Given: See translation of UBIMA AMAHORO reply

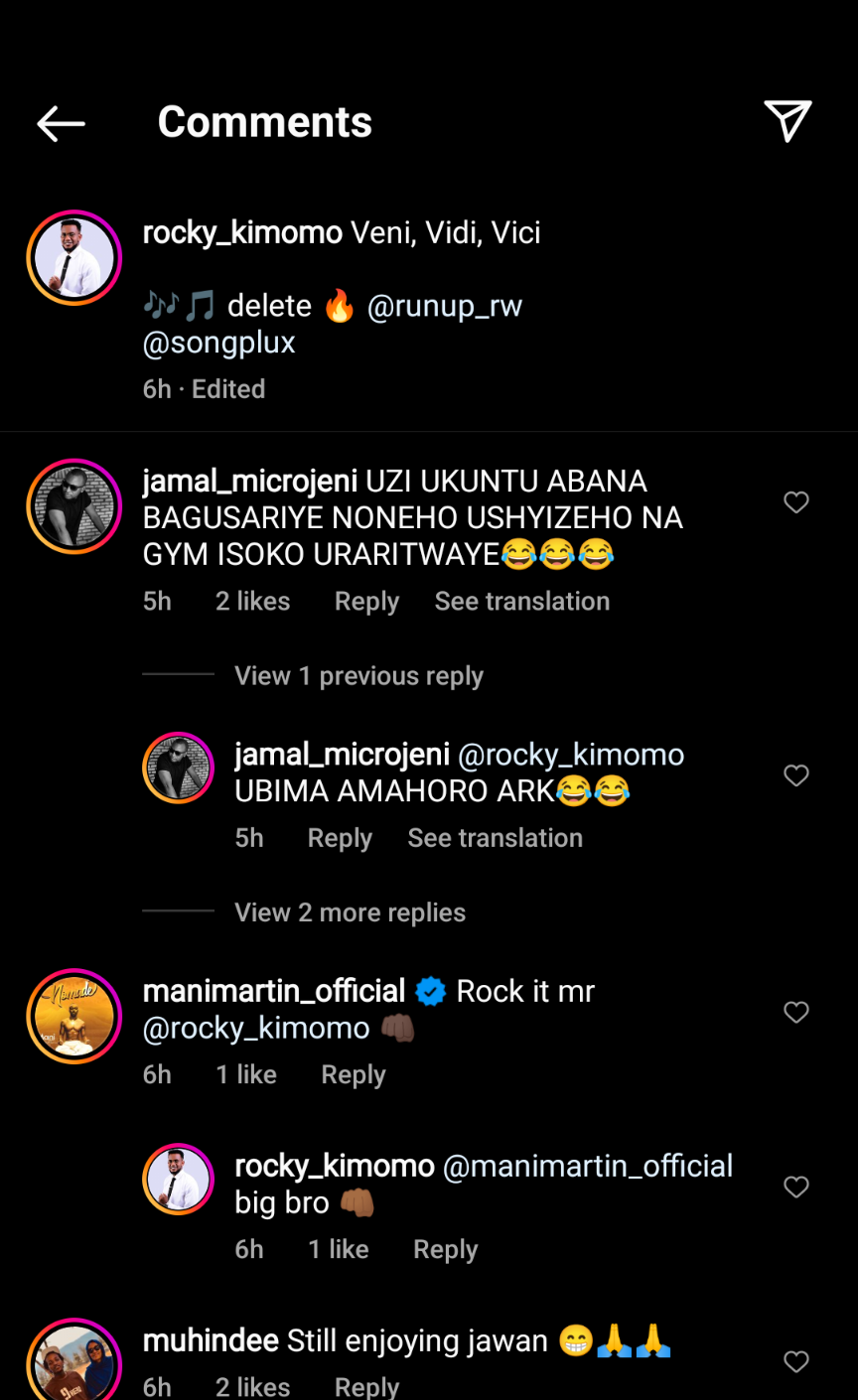Looking at the screenshot, I should pyautogui.click(x=495, y=838).
